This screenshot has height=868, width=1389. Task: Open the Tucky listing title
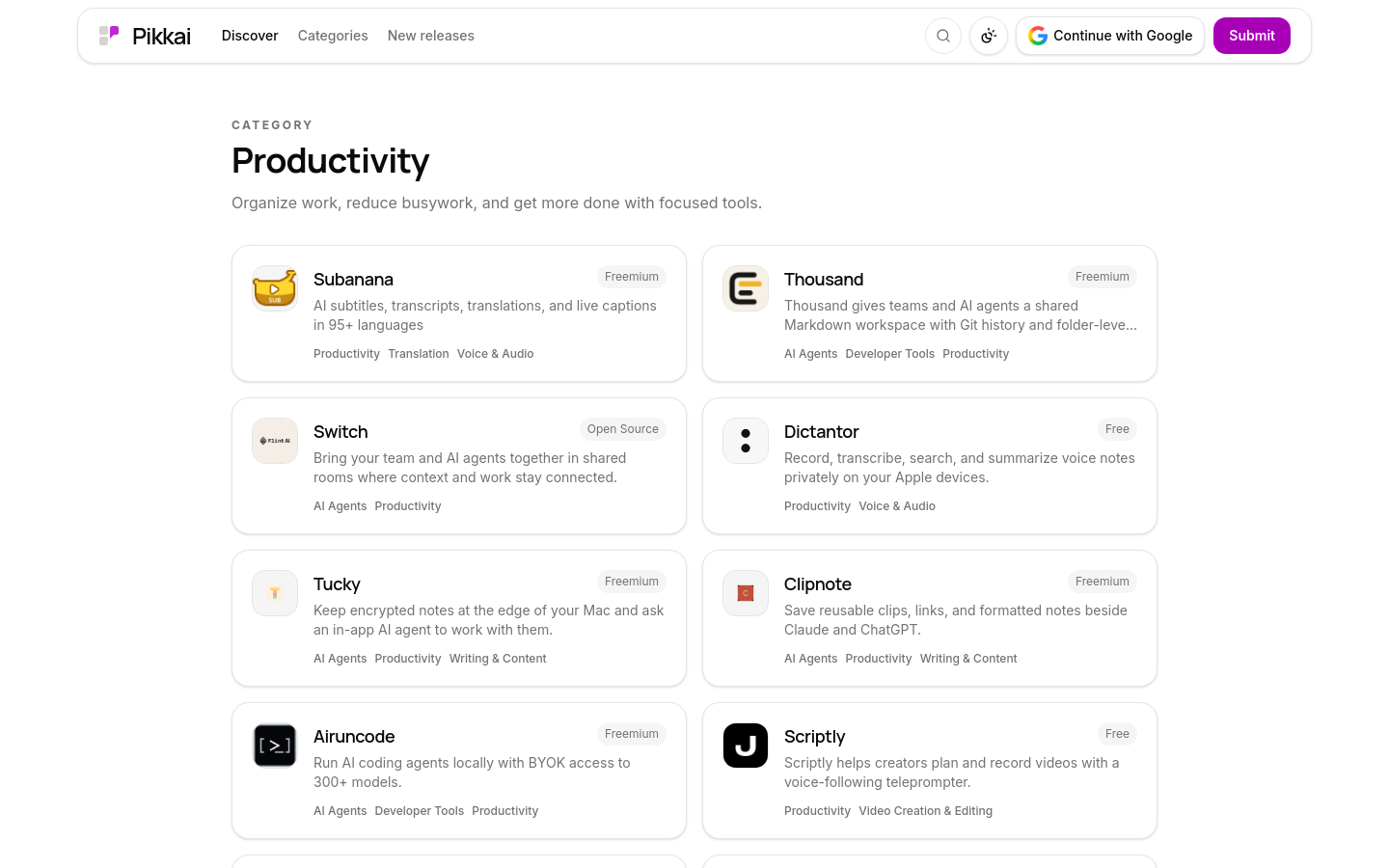pyautogui.click(x=337, y=584)
